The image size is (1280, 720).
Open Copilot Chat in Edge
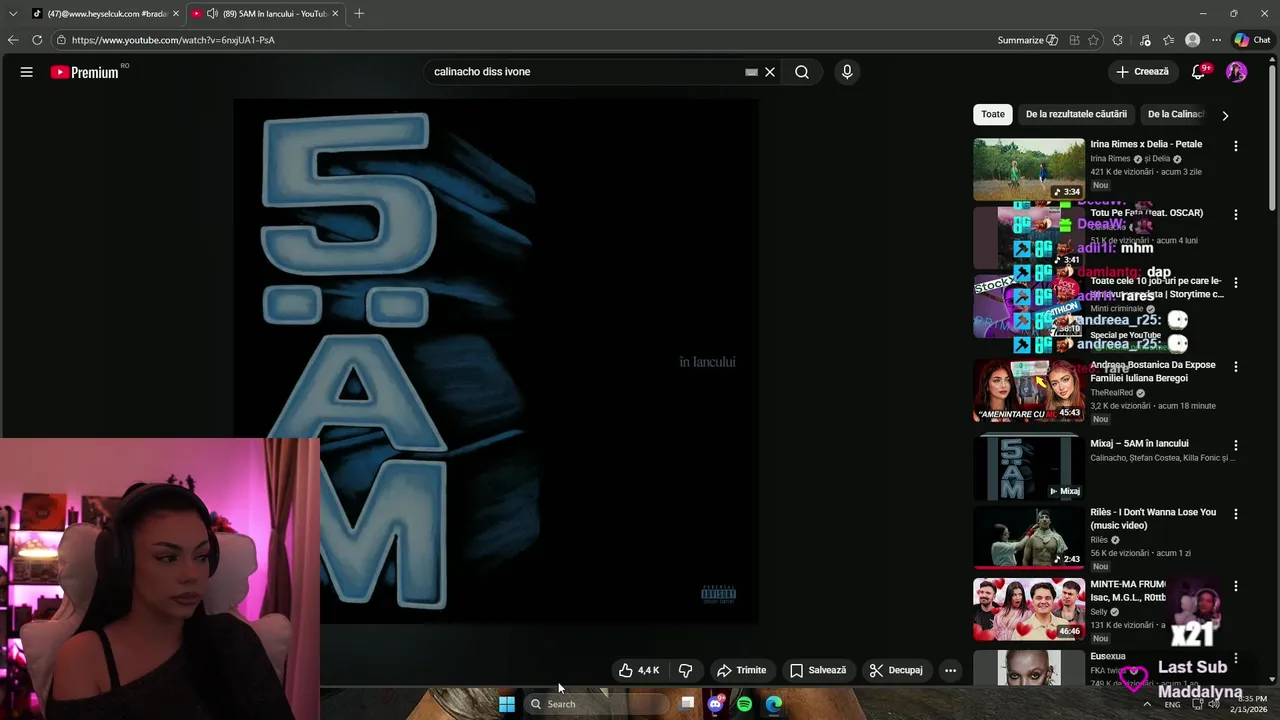(1252, 40)
